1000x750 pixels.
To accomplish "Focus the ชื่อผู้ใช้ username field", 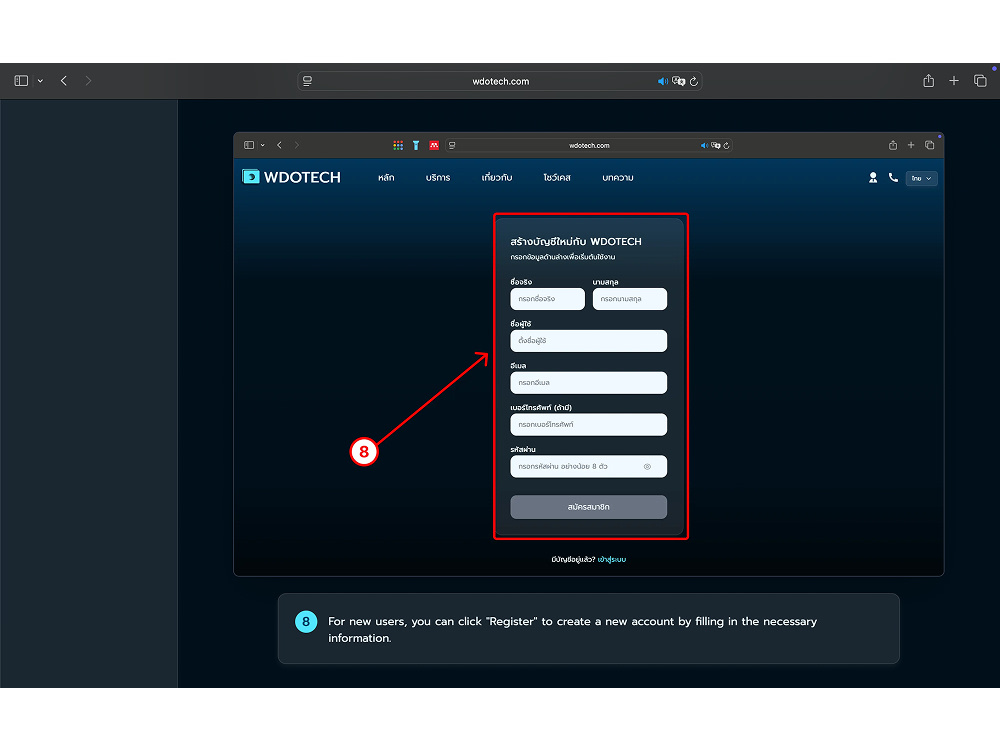I will [x=589, y=341].
